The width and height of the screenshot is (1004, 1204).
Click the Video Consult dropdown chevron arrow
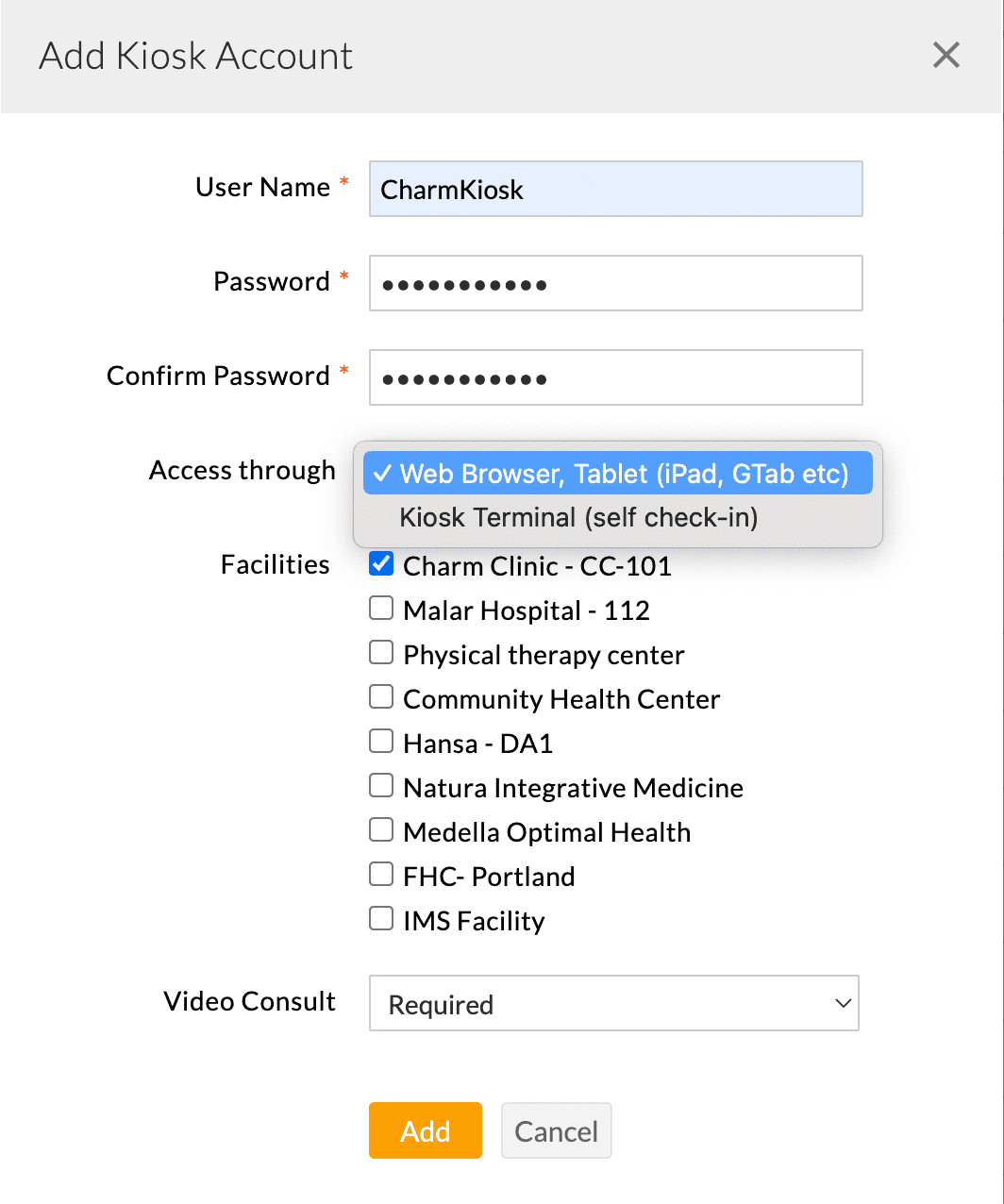click(x=844, y=1003)
